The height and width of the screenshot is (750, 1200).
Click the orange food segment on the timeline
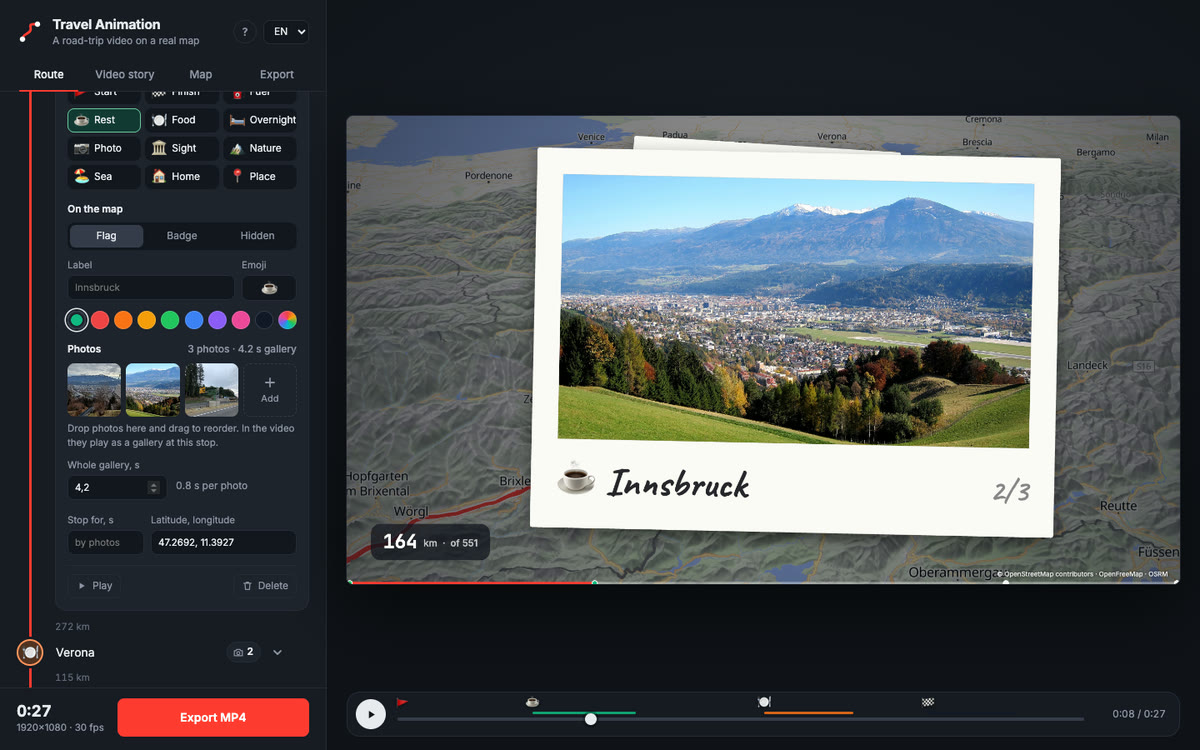tap(808, 713)
